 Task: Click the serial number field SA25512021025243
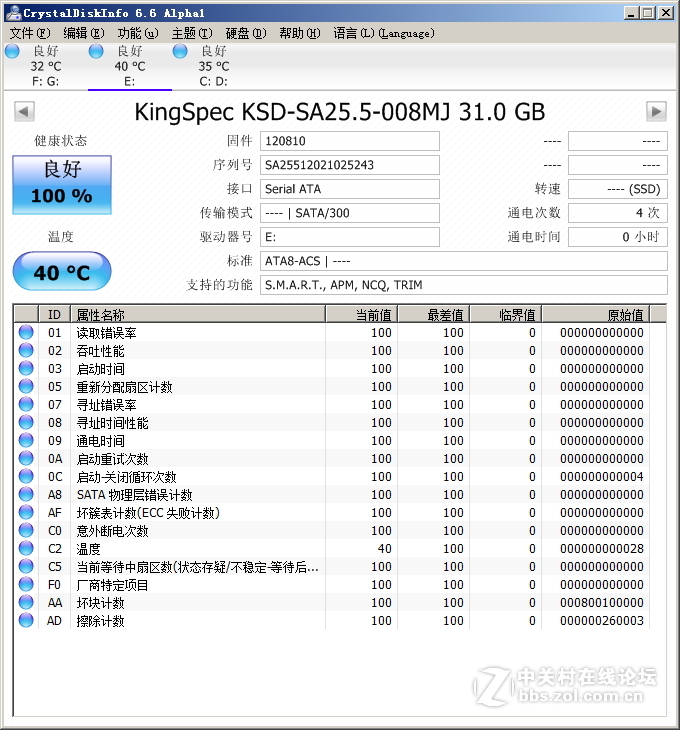[350, 165]
